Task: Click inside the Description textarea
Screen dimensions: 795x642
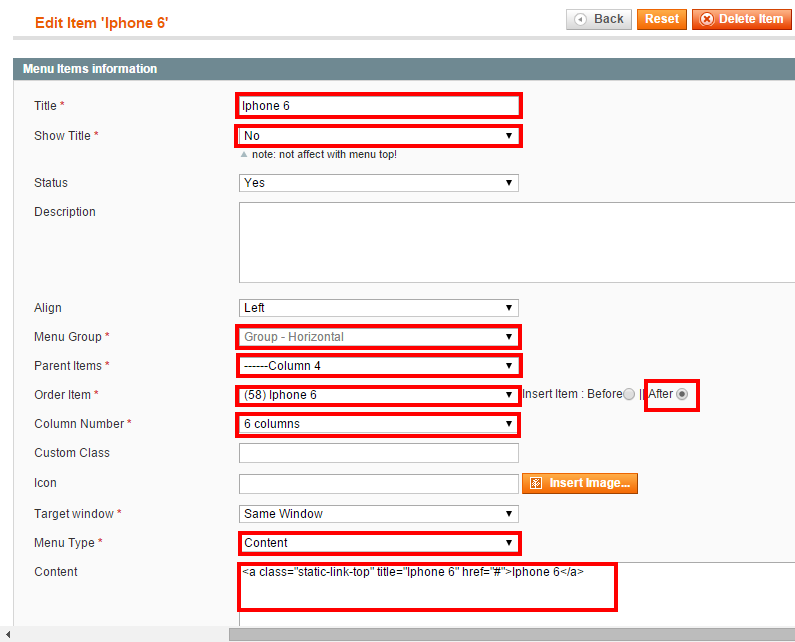Action: tap(517, 242)
